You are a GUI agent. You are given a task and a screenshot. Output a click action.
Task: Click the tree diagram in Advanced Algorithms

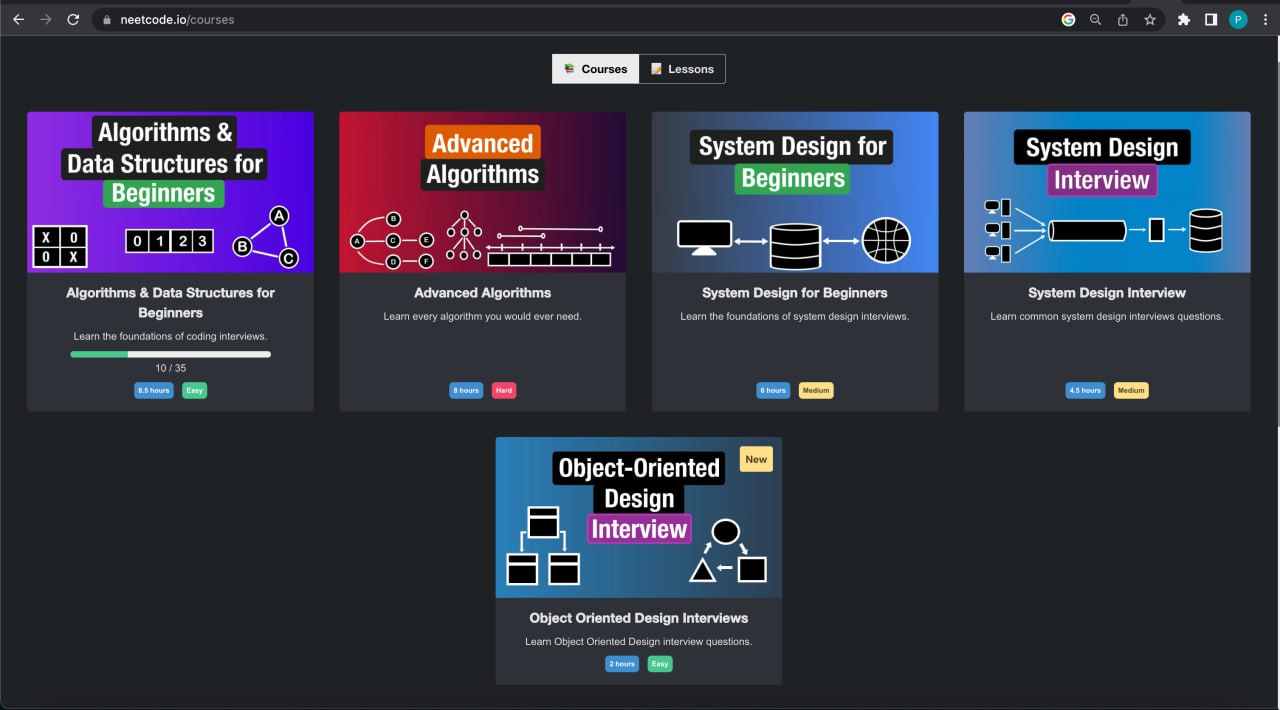click(x=463, y=236)
